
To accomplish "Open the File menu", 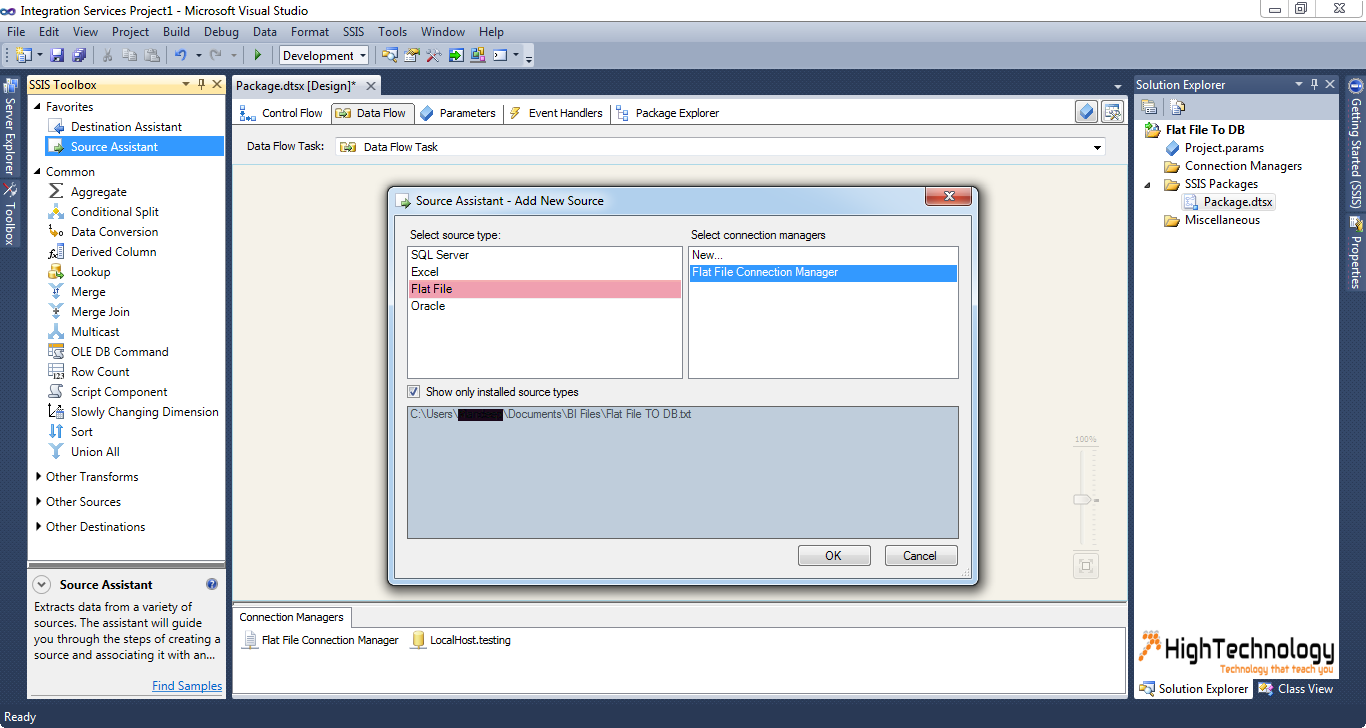I will pos(16,32).
